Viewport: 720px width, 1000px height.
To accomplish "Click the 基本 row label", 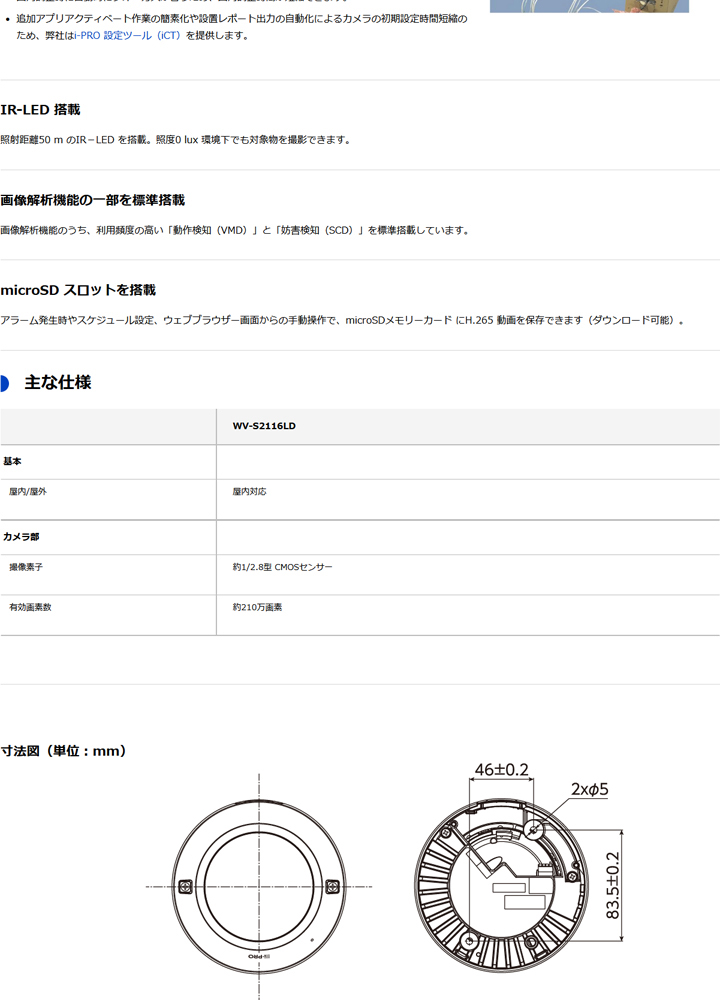I will click(12, 461).
